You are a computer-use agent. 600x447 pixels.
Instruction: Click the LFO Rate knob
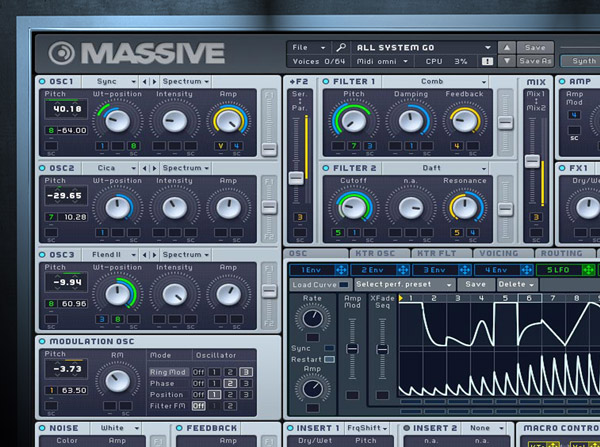[313, 318]
